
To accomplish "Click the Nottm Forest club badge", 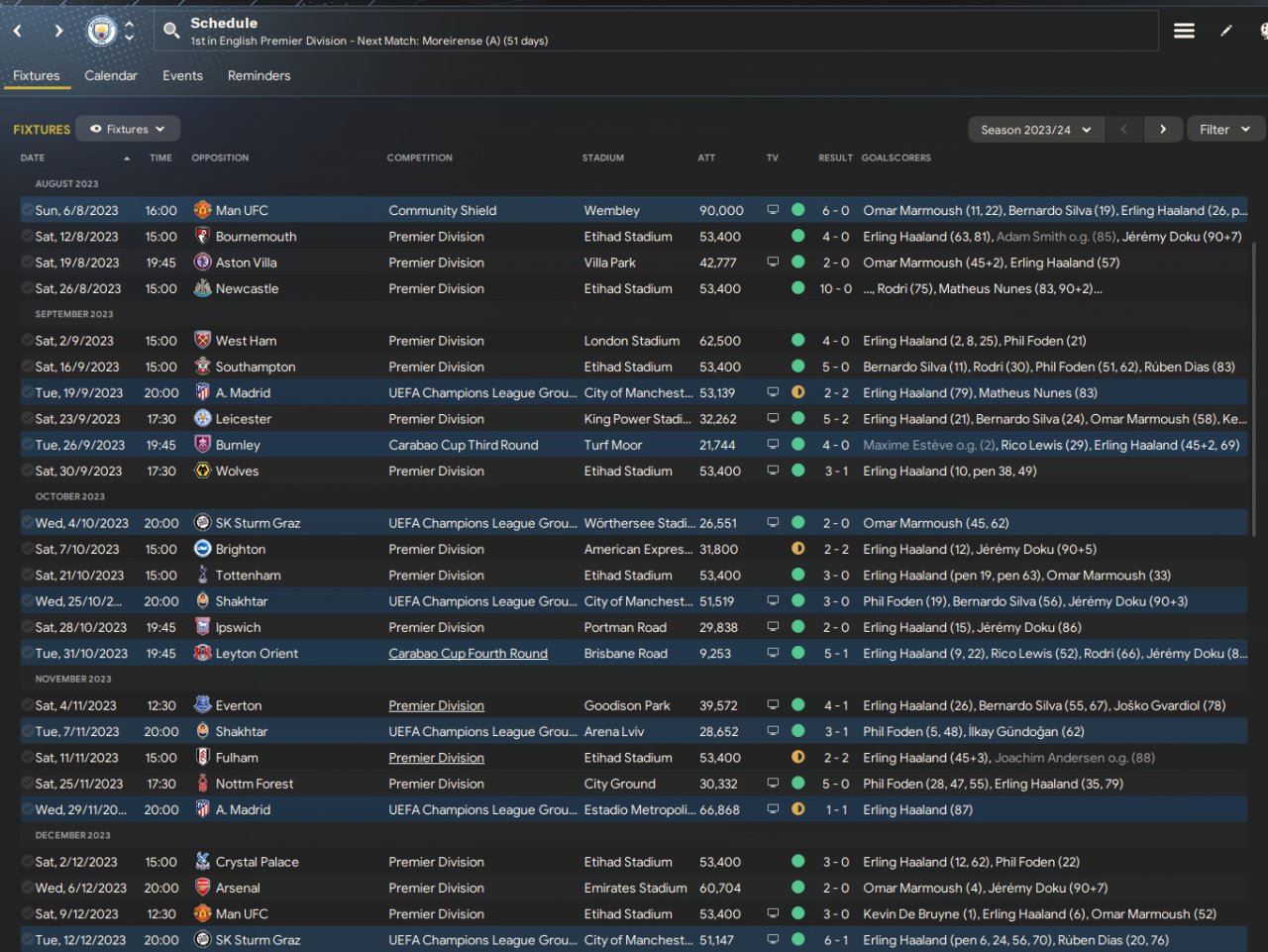I will point(202,784).
